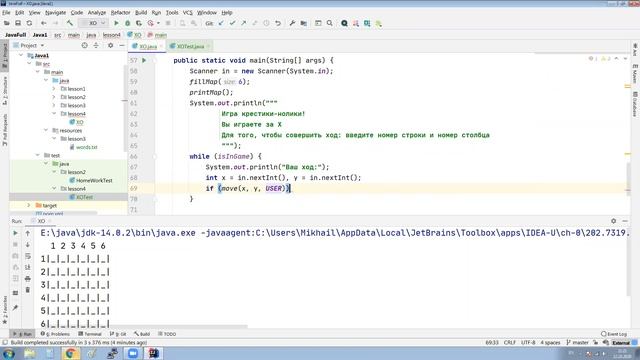Image resolution: width=640 pixels, height=360 pixels.
Task: Click the Open folder toolbar icon
Action: [x=7, y=23]
